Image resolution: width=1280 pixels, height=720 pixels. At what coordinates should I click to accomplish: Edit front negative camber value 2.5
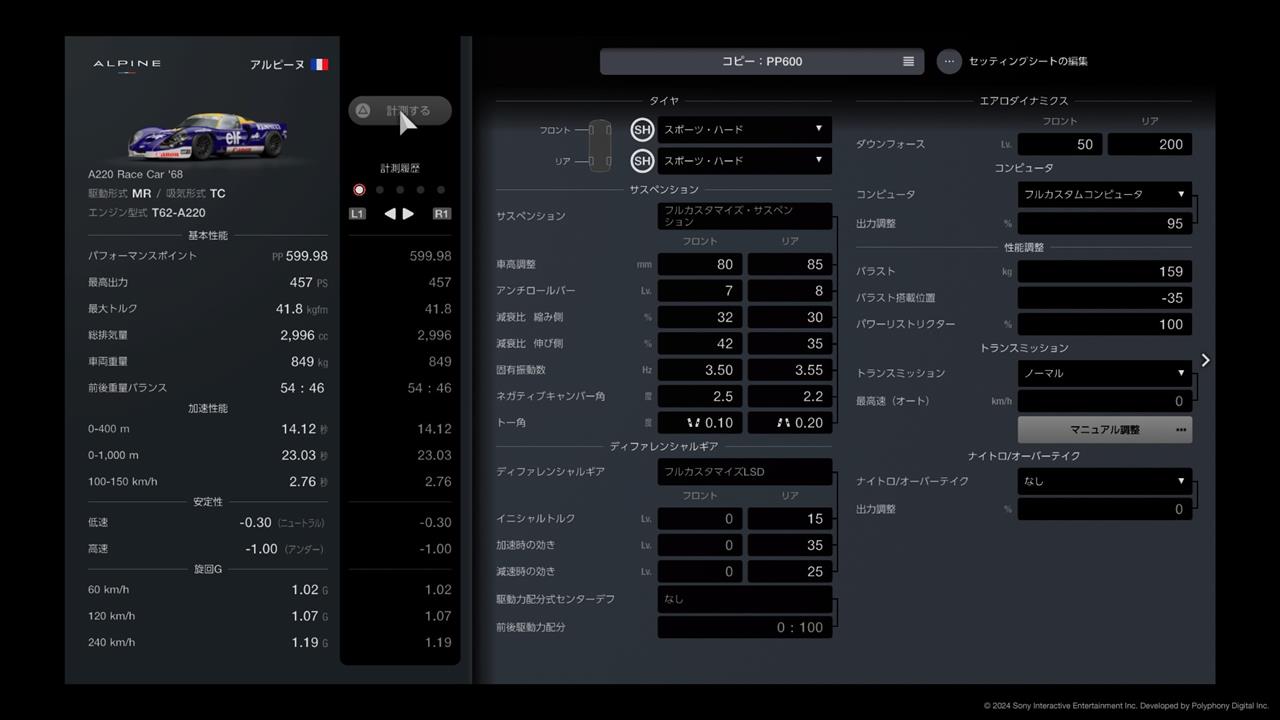click(700, 397)
